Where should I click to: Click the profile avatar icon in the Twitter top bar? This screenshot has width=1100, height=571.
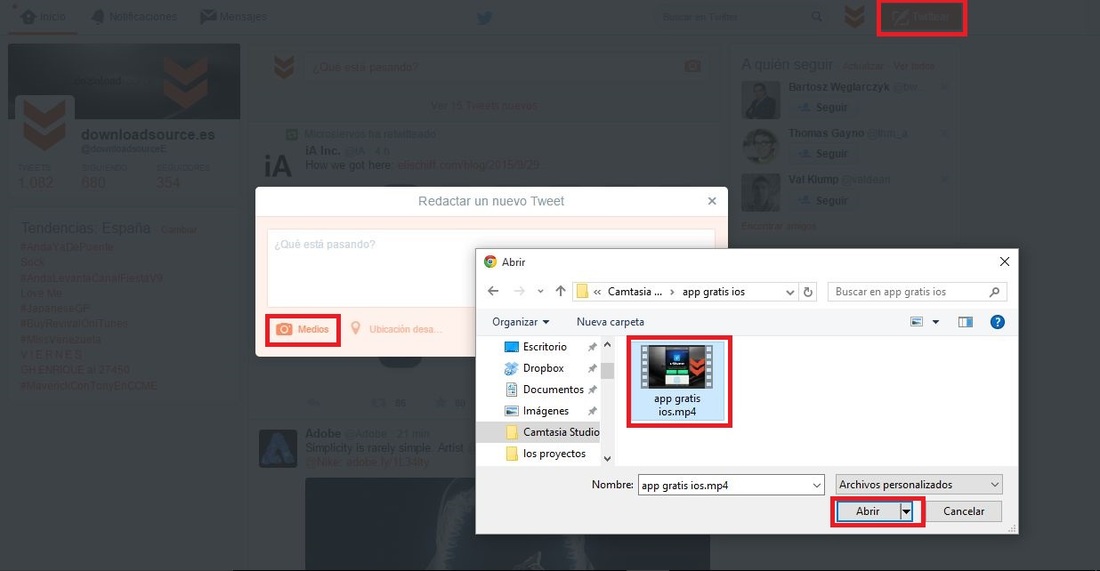click(854, 17)
